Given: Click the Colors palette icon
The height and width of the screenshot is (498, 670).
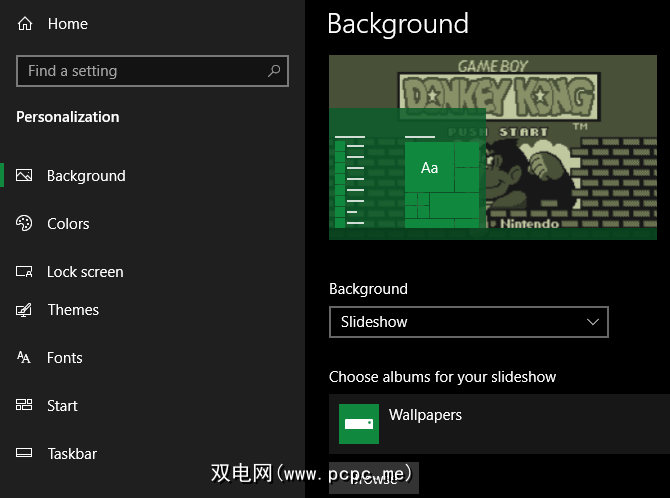Looking at the screenshot, I should (x=25, y=224).
